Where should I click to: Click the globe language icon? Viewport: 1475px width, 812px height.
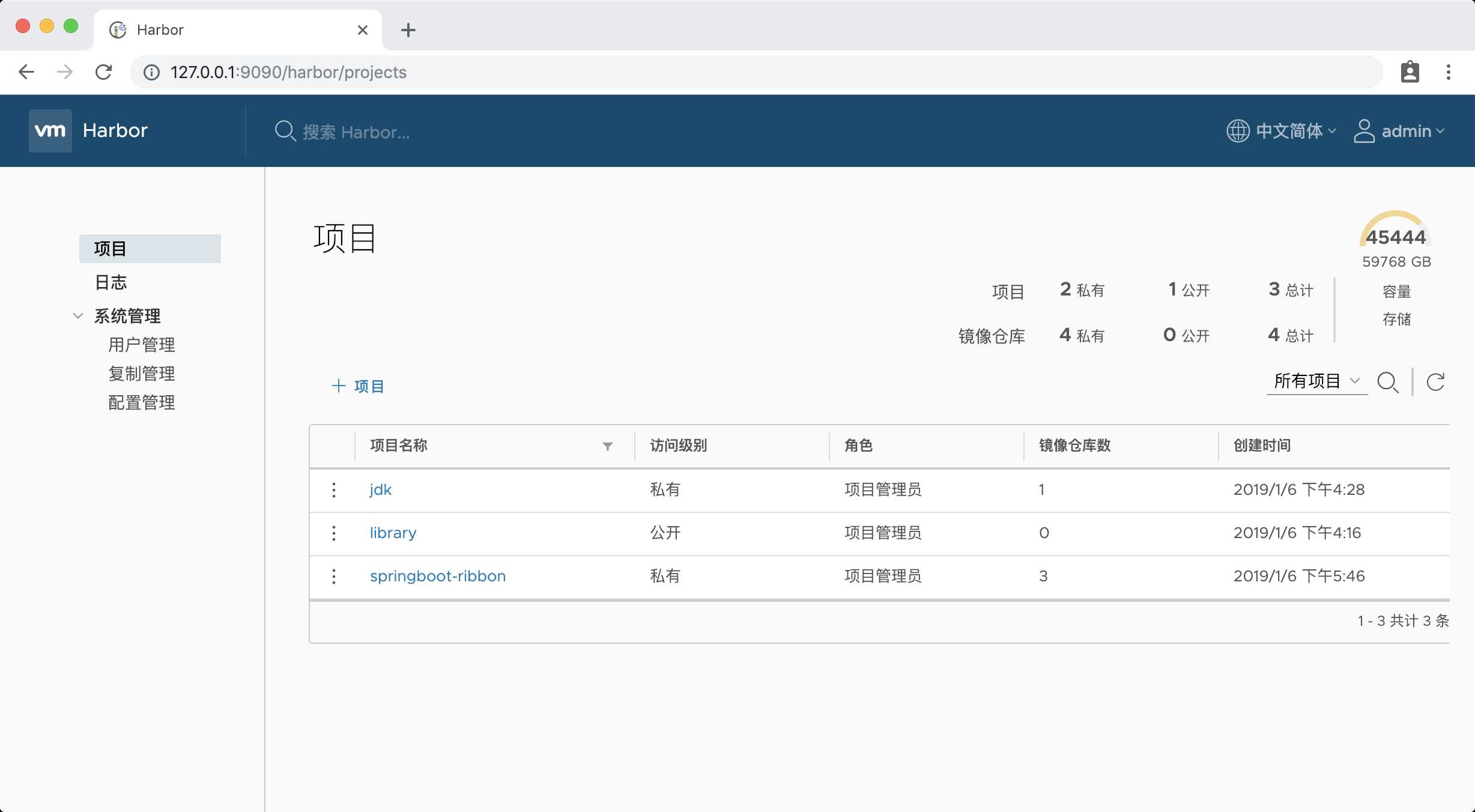point(1238,130)
